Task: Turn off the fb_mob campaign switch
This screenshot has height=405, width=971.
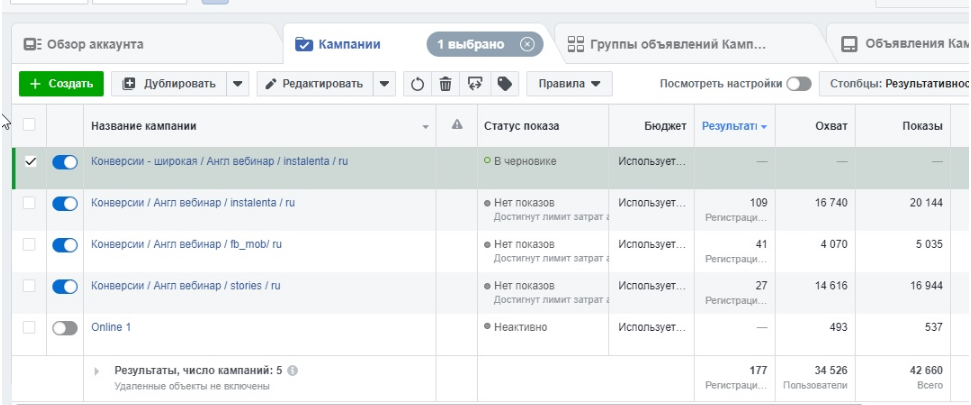Action: click(x=65, y=245)
